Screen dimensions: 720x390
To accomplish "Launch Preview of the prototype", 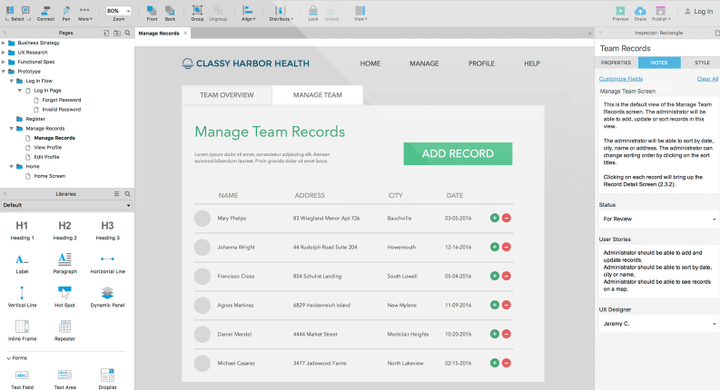I will tap(620, 13).
